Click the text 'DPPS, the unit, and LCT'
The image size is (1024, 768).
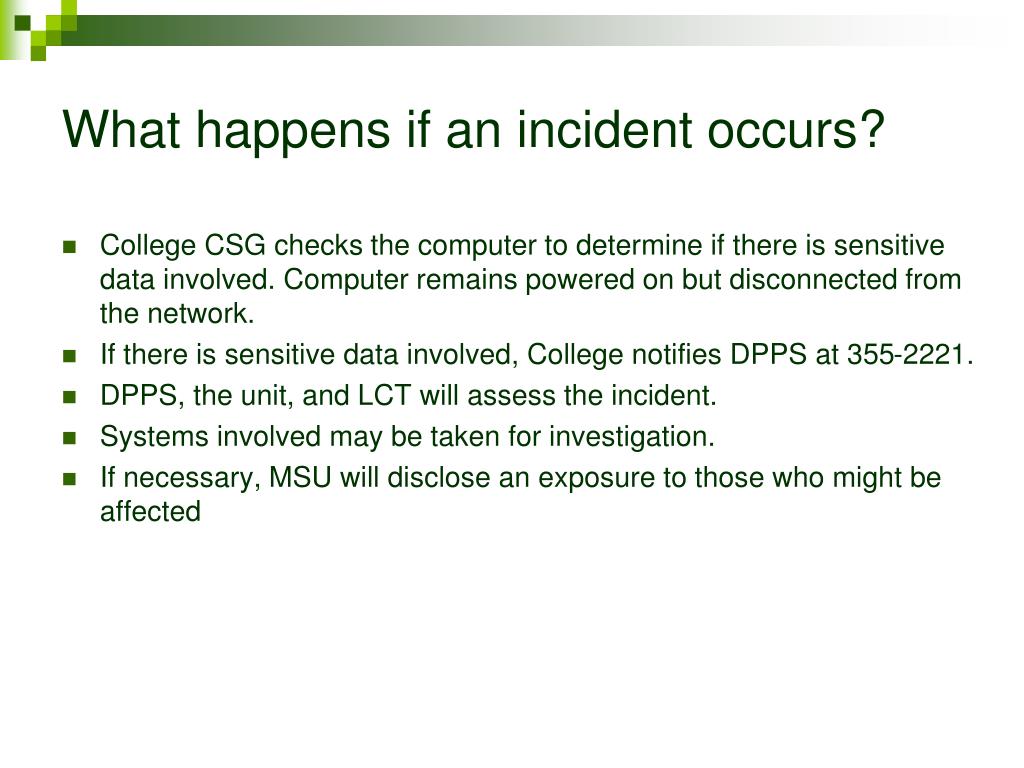[255, 396]
